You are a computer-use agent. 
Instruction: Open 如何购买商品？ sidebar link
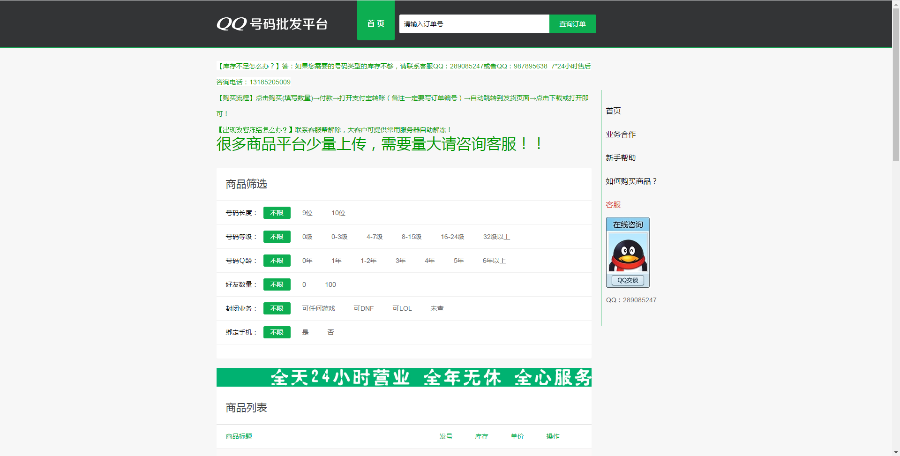pos(631,181)
